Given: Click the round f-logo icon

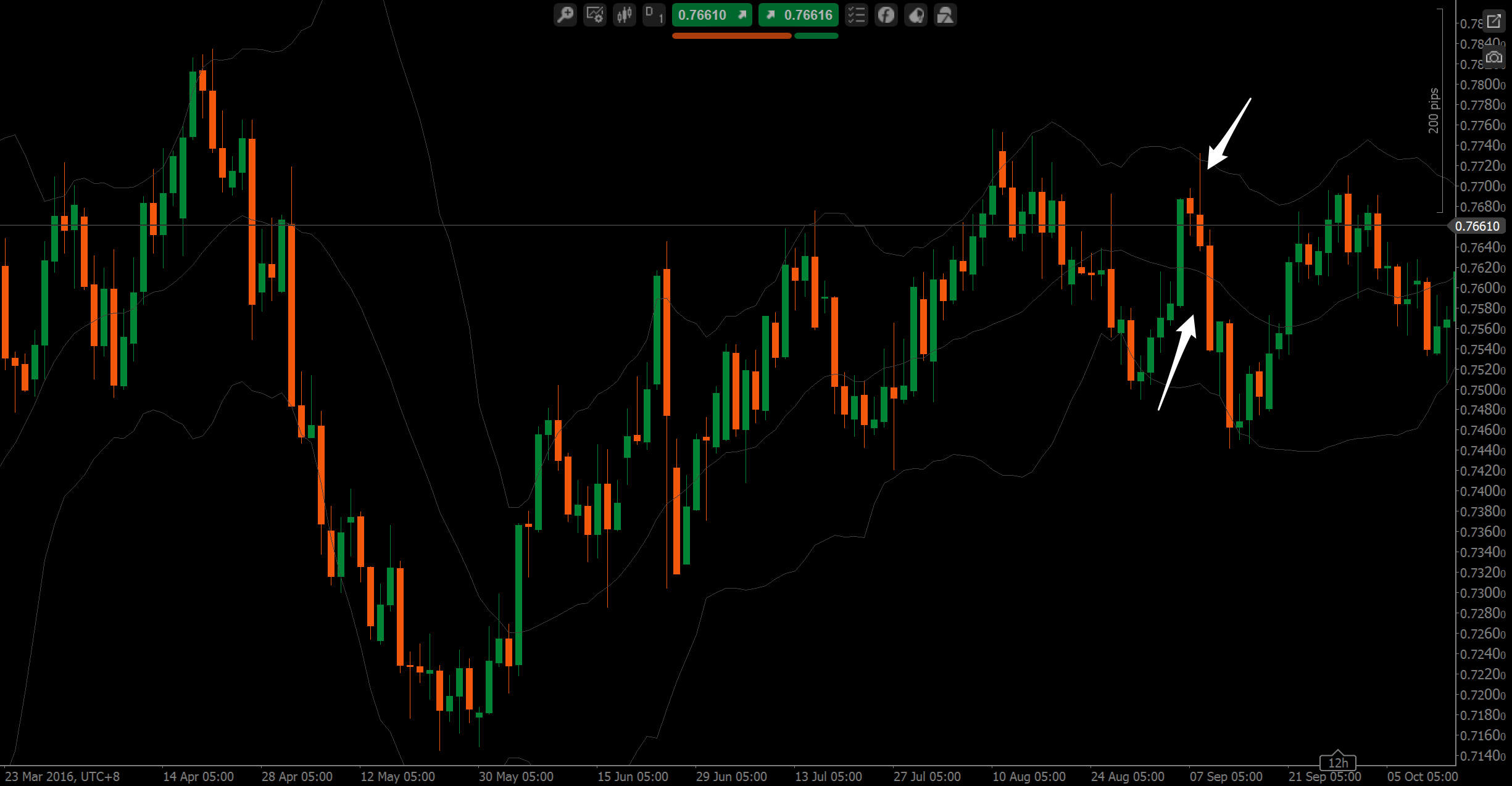Looking at the screenshot, I should pyautogui.click(x=886, y=15).
